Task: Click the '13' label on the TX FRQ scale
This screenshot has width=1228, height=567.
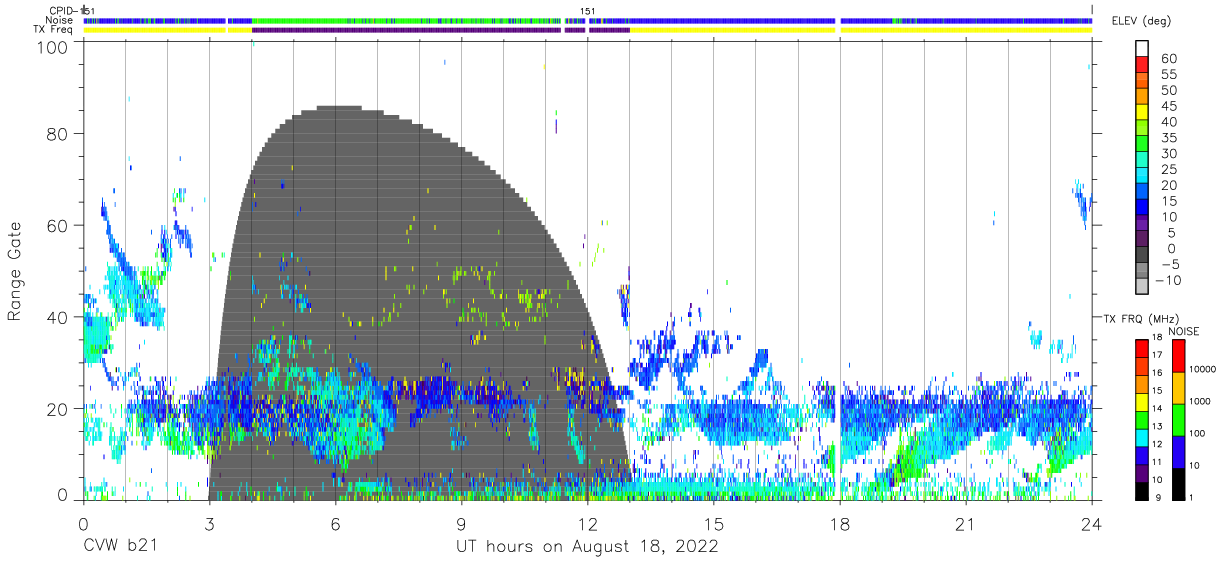Action: pyautogui.click(x=1159, y=428)
